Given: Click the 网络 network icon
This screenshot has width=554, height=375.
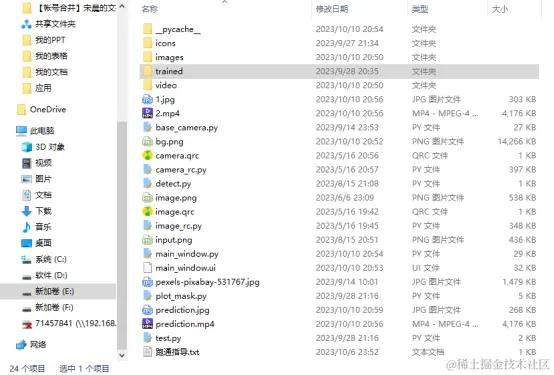Looking at the screenshot, I should pyautogui.click(x=21, y=344).
